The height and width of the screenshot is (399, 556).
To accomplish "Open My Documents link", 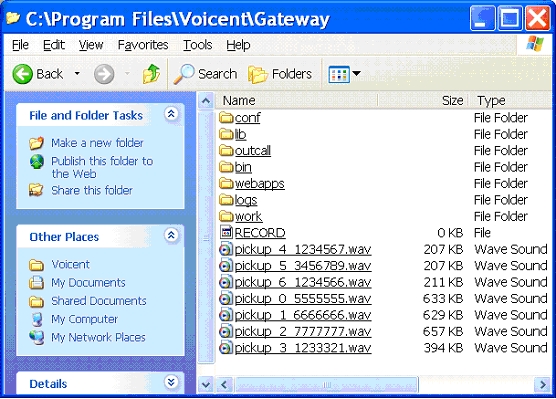I will coord(88,283).
